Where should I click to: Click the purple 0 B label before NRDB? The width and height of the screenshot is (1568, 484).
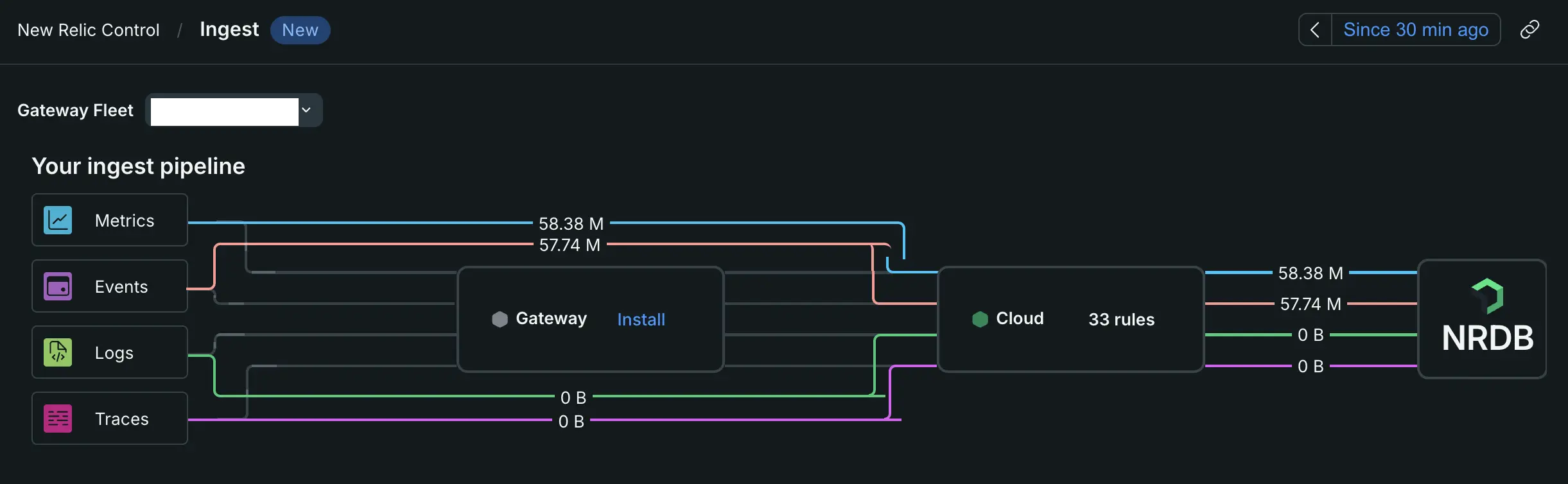pos(1311,366)
